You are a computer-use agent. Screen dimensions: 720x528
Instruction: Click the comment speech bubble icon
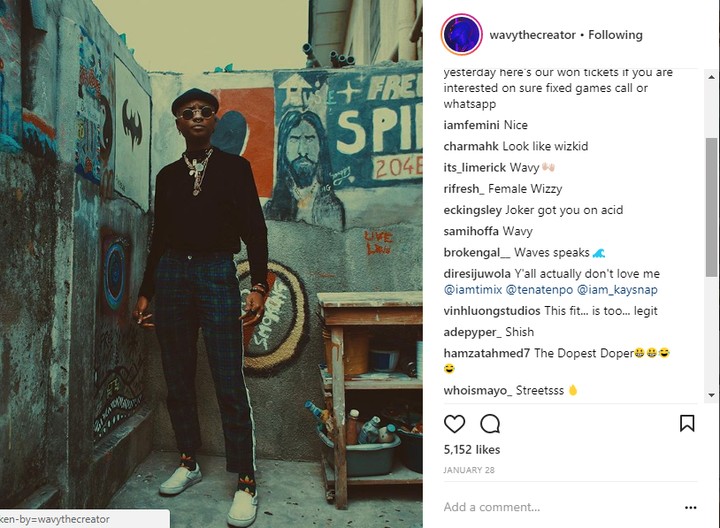(x=490, y=423)
